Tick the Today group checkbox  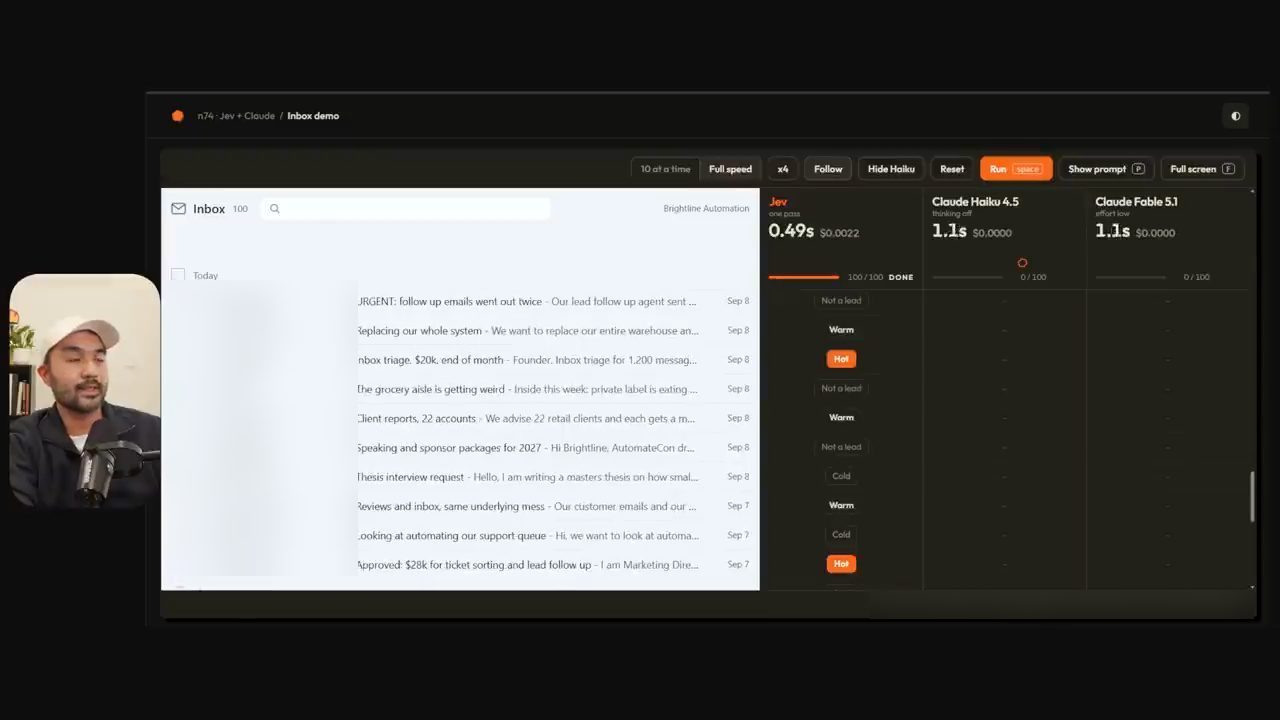178,275
